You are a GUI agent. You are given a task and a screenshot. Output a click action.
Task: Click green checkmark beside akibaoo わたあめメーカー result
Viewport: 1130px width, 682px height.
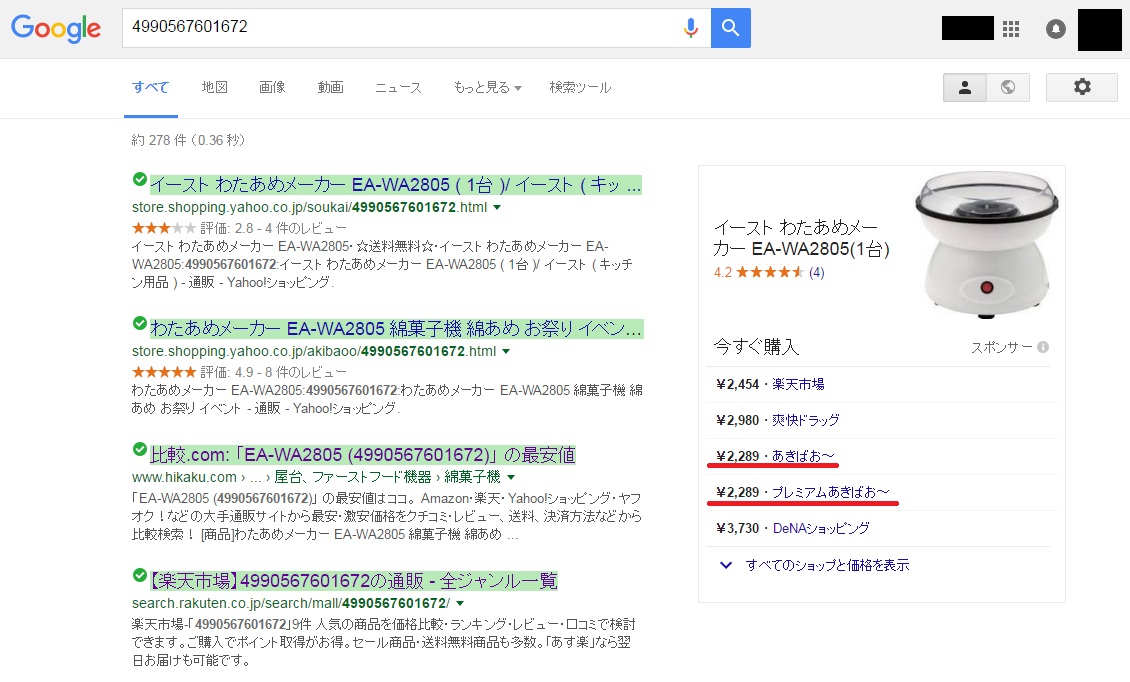[x=140, y=323]
